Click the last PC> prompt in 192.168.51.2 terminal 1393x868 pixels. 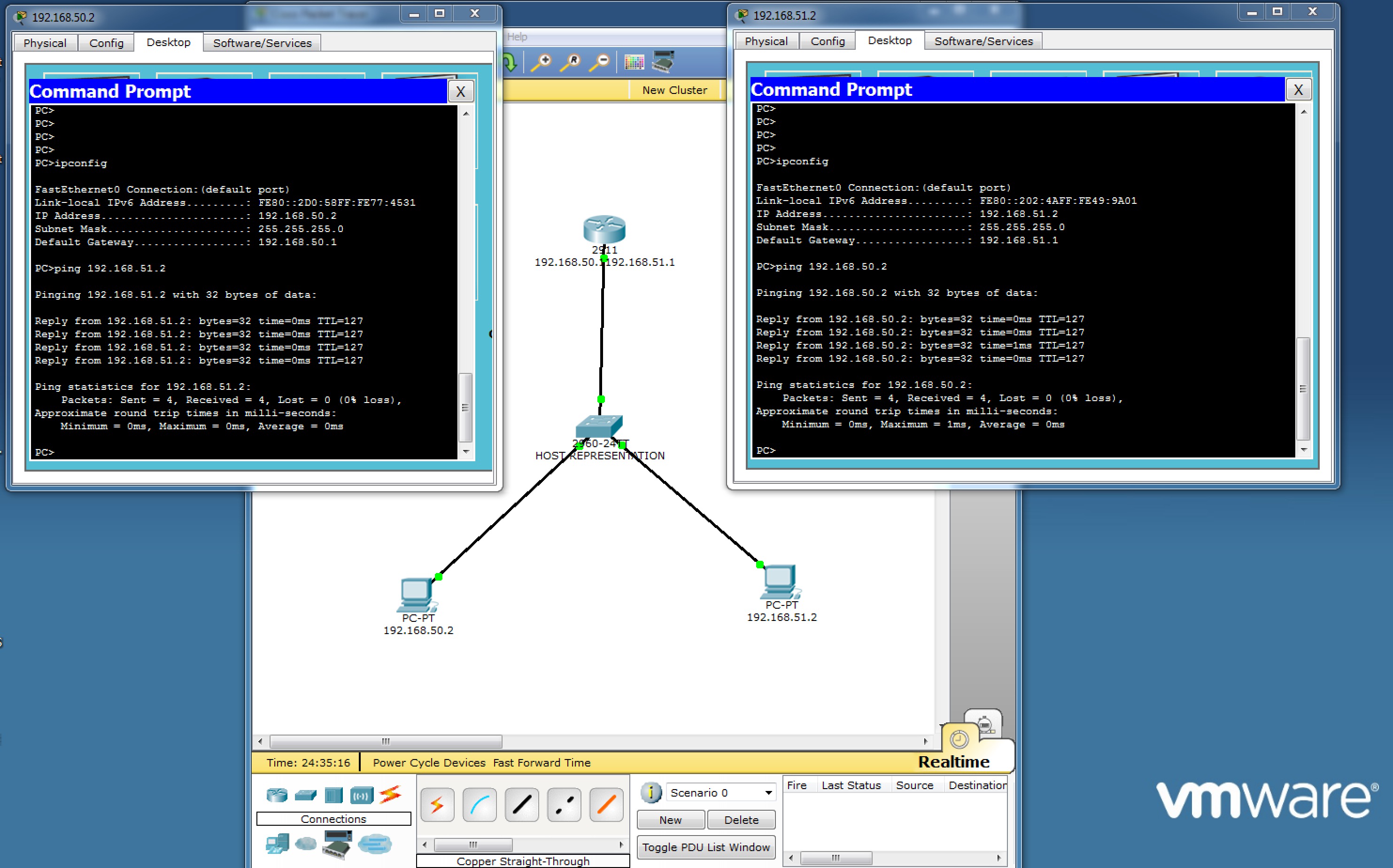[x=766, y=450]
